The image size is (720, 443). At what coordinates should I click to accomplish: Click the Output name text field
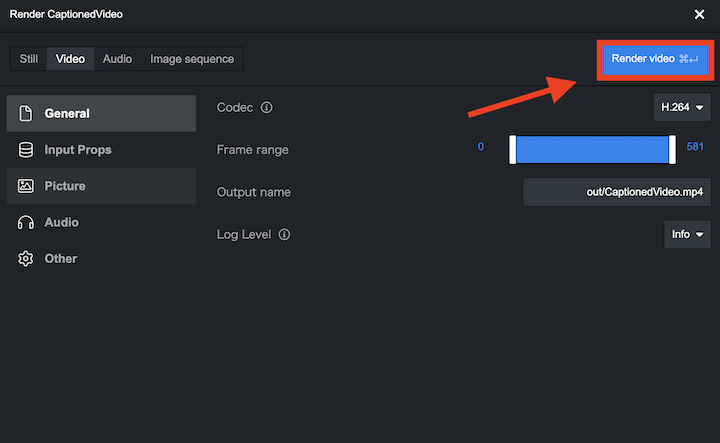click(x=616, y=192)
